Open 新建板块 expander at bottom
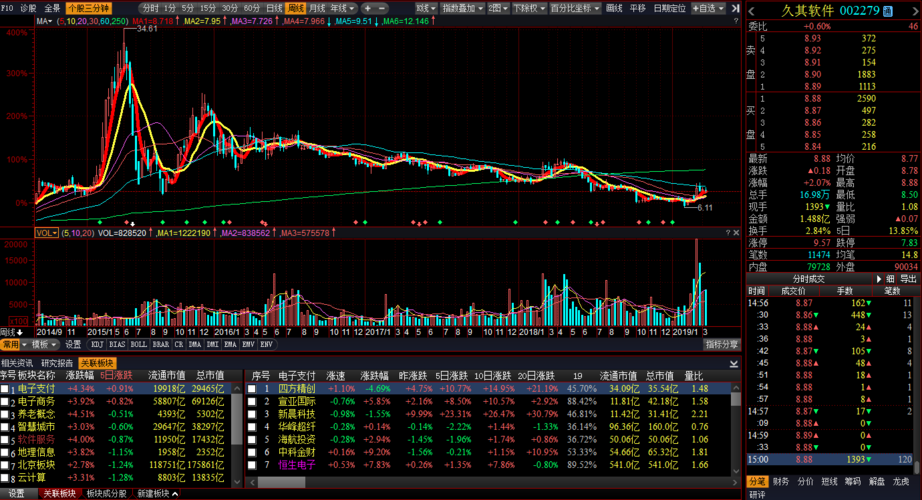This screenshot has width=922, height=500. (158, 494)
